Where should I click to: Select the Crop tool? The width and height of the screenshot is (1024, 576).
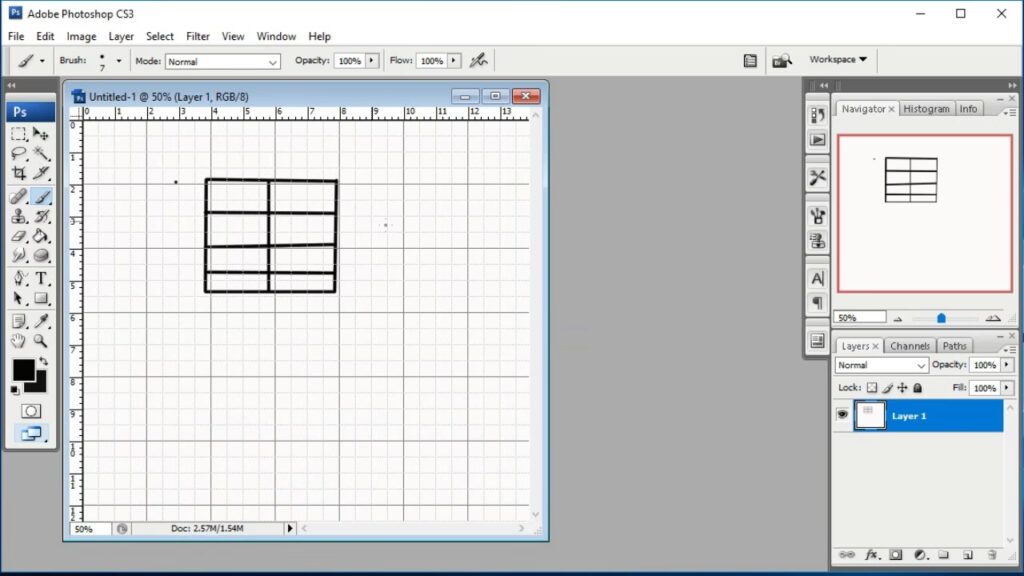coord(19,174)
